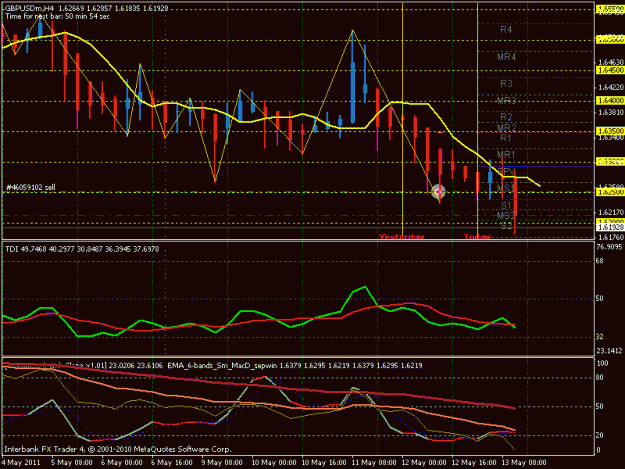Click the lower indicator scale value 100
Image resolution: width=625 pixels, height=469 pixels.
602,363
